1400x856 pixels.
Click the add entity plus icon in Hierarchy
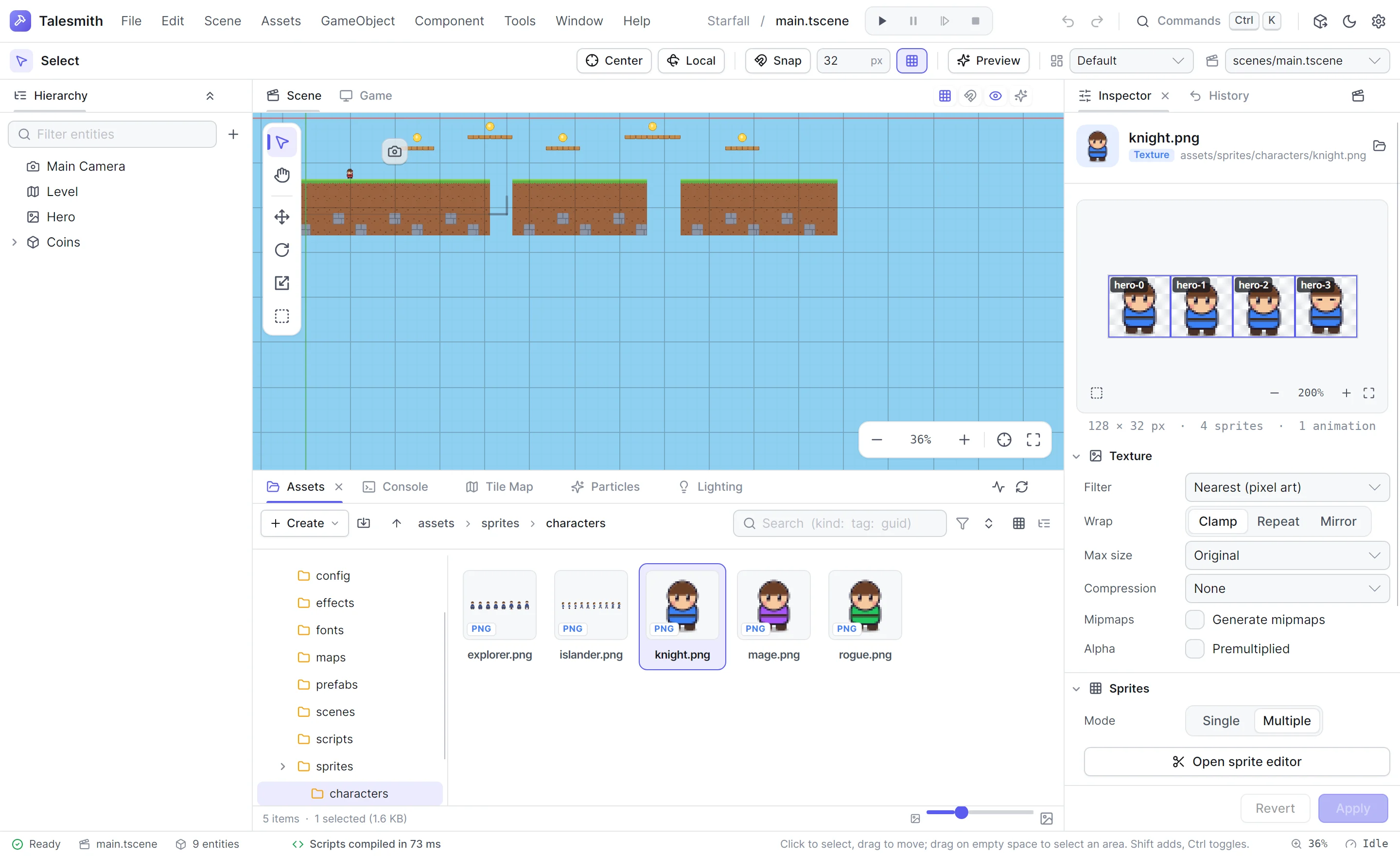tap(233, 134)
